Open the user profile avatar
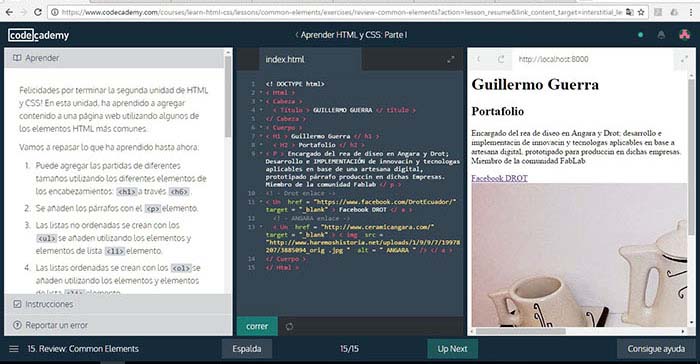Screen dimensions: 700x364 (684, 34)
